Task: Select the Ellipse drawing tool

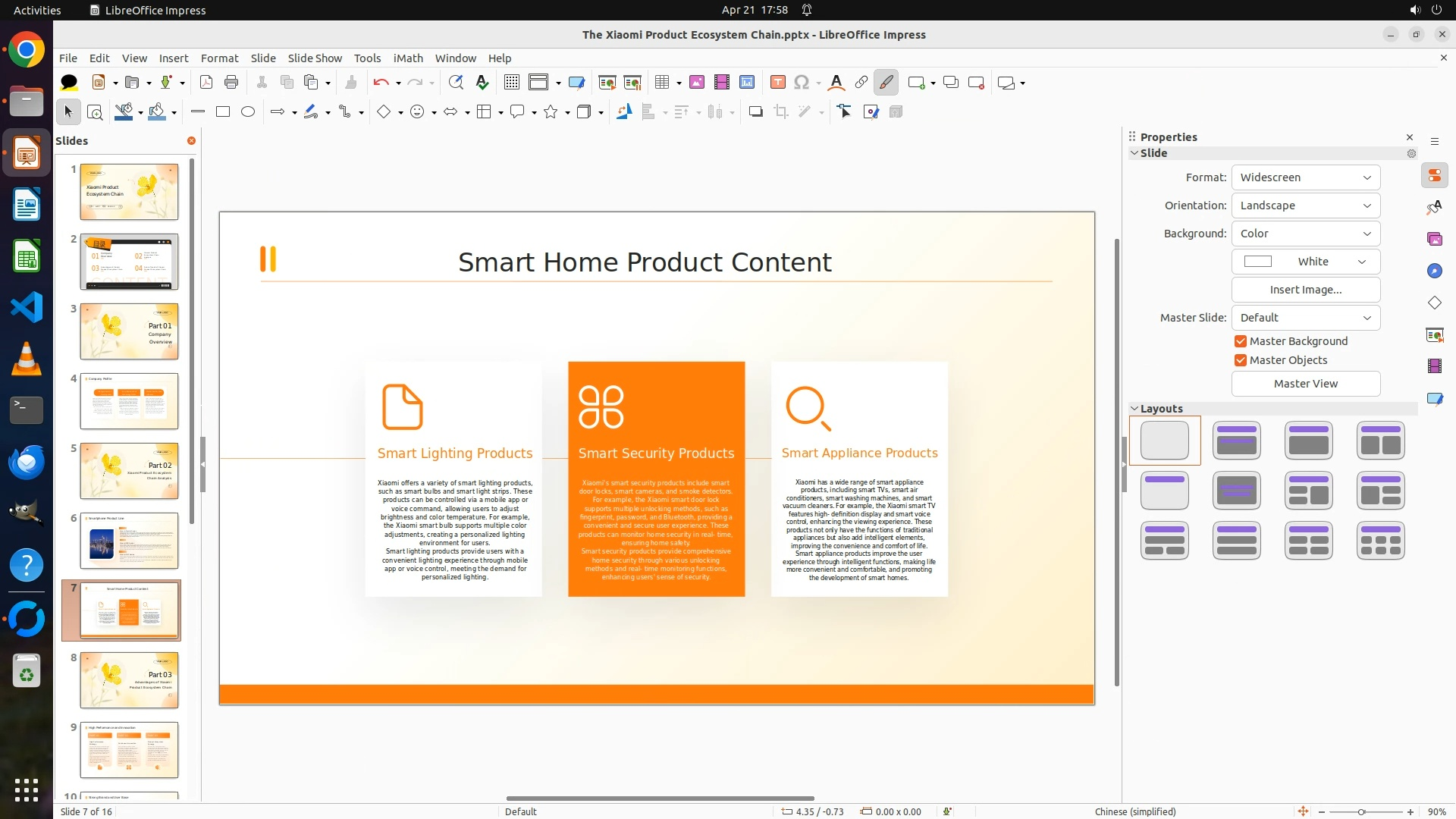Action: 248,112
